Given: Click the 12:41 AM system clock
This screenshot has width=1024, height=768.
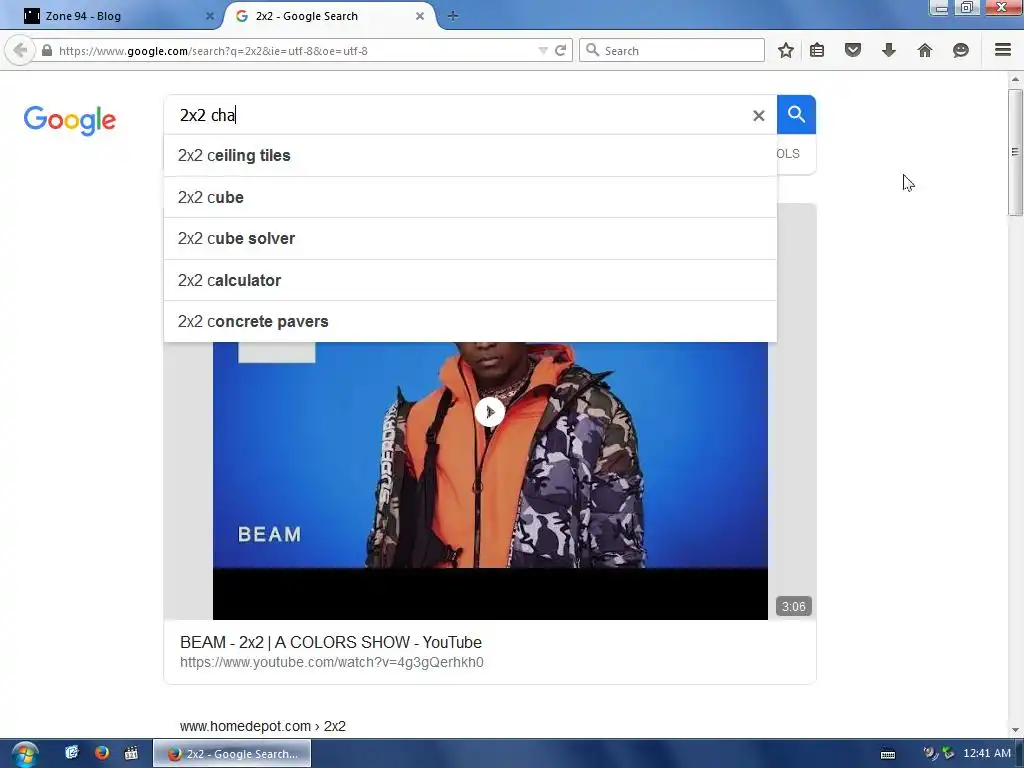Looking at the screenshot, I should (x=987, y=754).
